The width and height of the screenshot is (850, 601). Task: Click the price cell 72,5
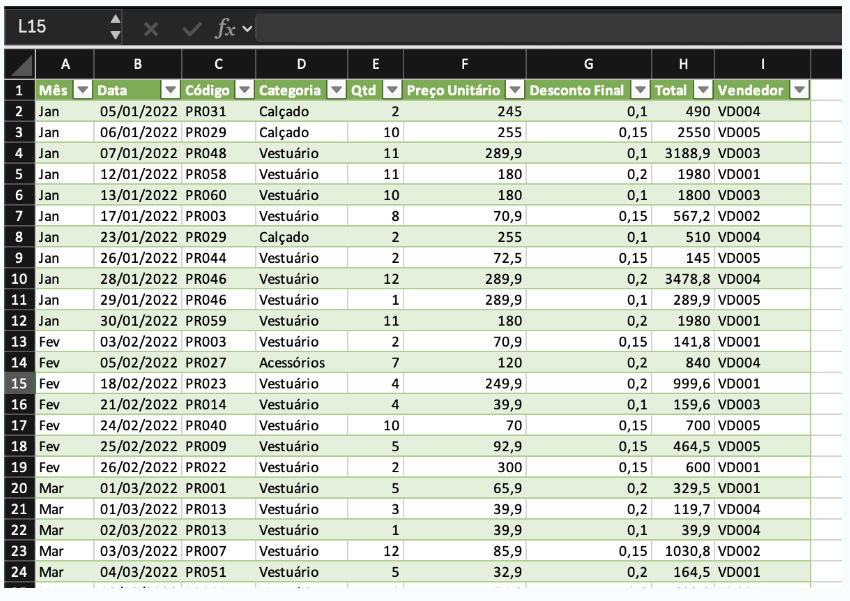[x=465, y=258]
